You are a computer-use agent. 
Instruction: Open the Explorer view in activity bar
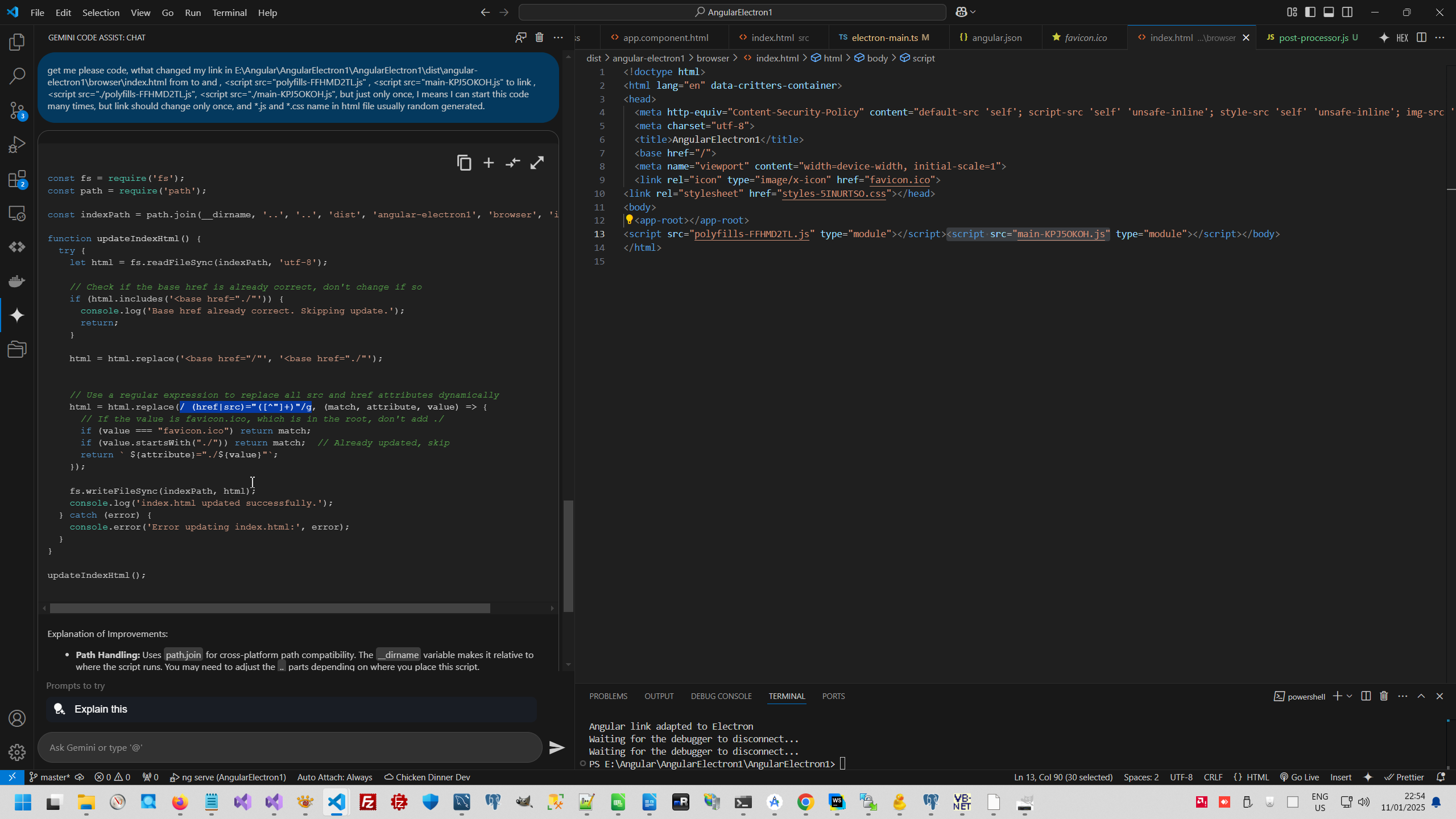pos(17,42)
